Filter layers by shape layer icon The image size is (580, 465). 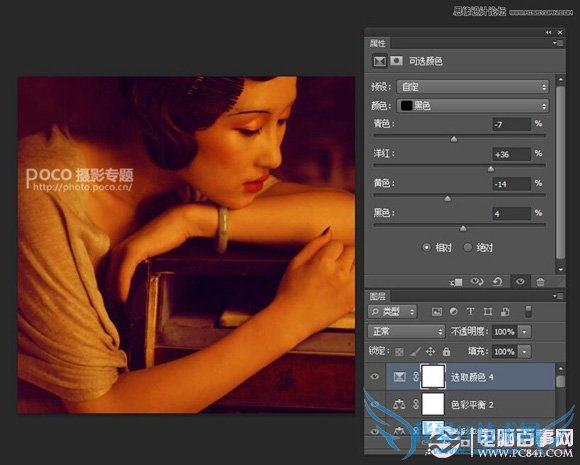(488, 312)
